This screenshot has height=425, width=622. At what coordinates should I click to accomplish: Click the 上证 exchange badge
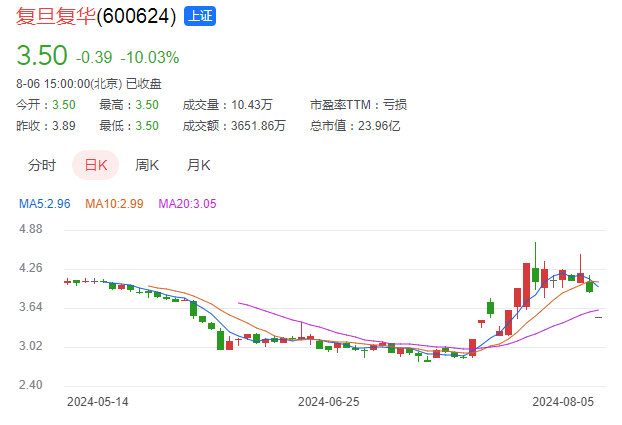point(200,16)
